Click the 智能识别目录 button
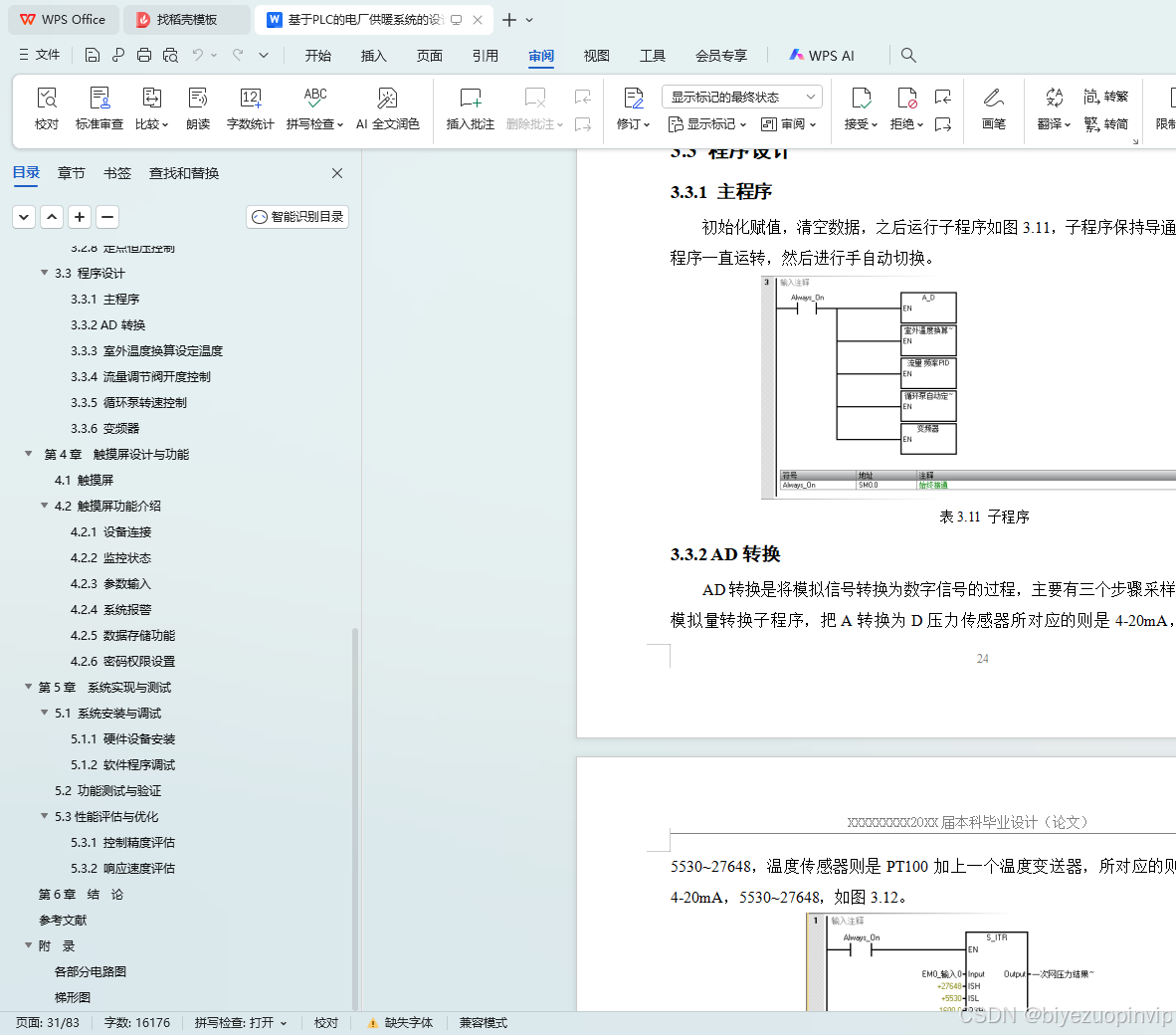1176x1035 pixels. click(297, 217)
